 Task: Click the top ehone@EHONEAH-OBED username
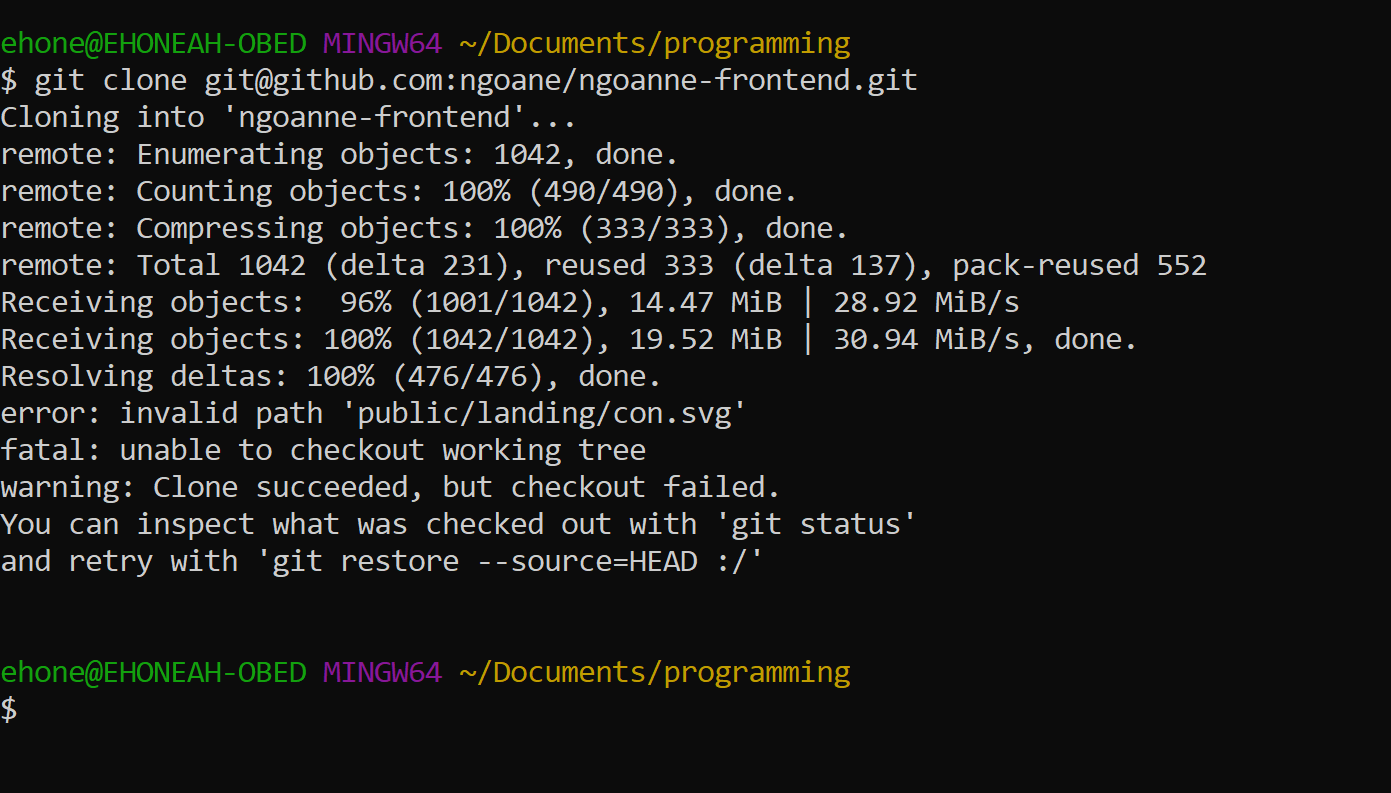coord(153,43)
